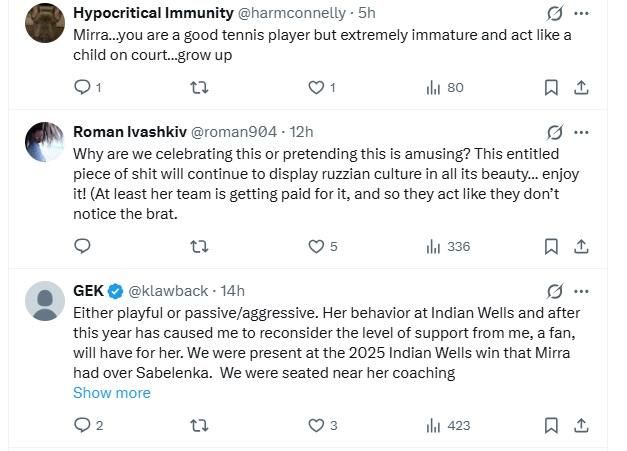627x451 pixels.
Task: Open GEK's default profile avatar
Action: [45, 301]
